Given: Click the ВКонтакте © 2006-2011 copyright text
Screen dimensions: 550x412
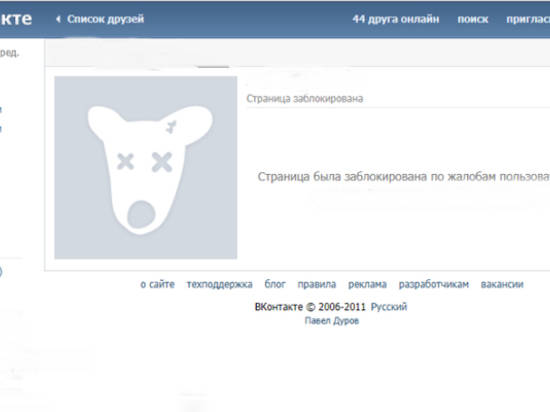Looking at the screenshot, I should pyautogui.click(x=310, y=307).
